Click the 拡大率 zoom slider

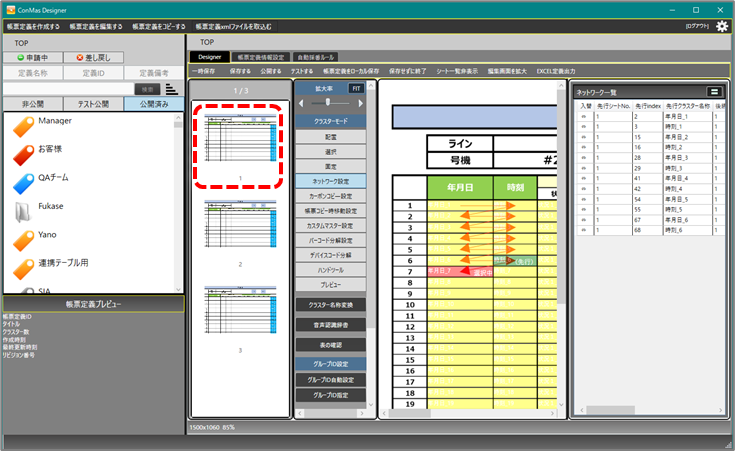[331, 103]
